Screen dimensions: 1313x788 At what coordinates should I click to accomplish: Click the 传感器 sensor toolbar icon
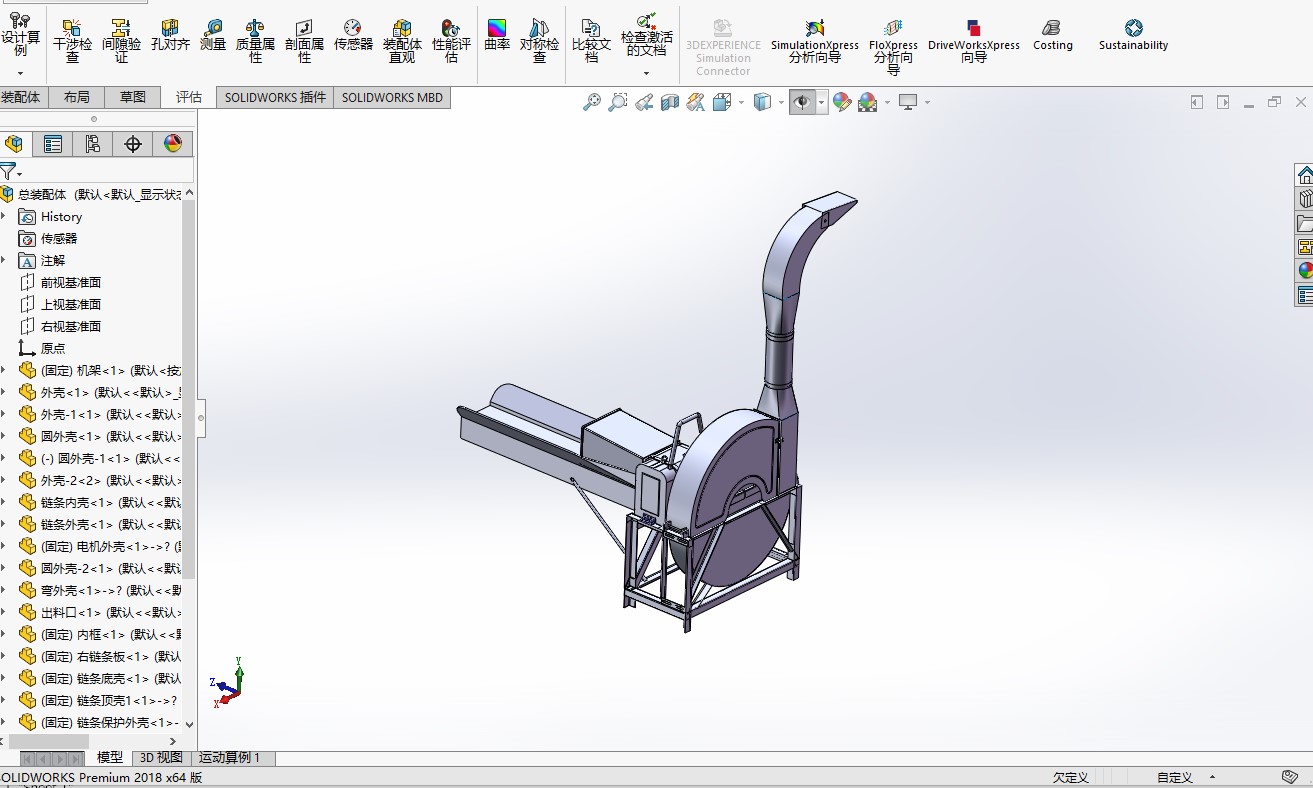coord(353,35)
